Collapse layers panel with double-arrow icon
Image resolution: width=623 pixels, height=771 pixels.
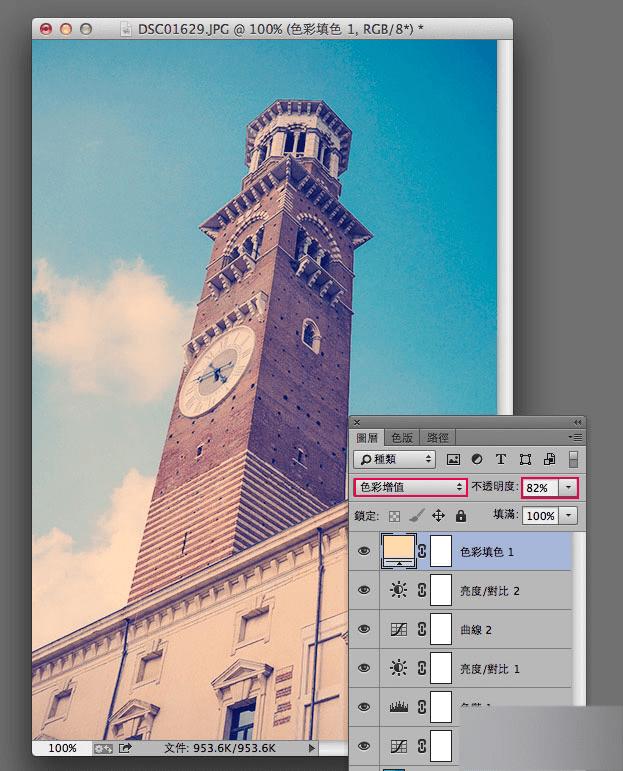pos(577,422)
